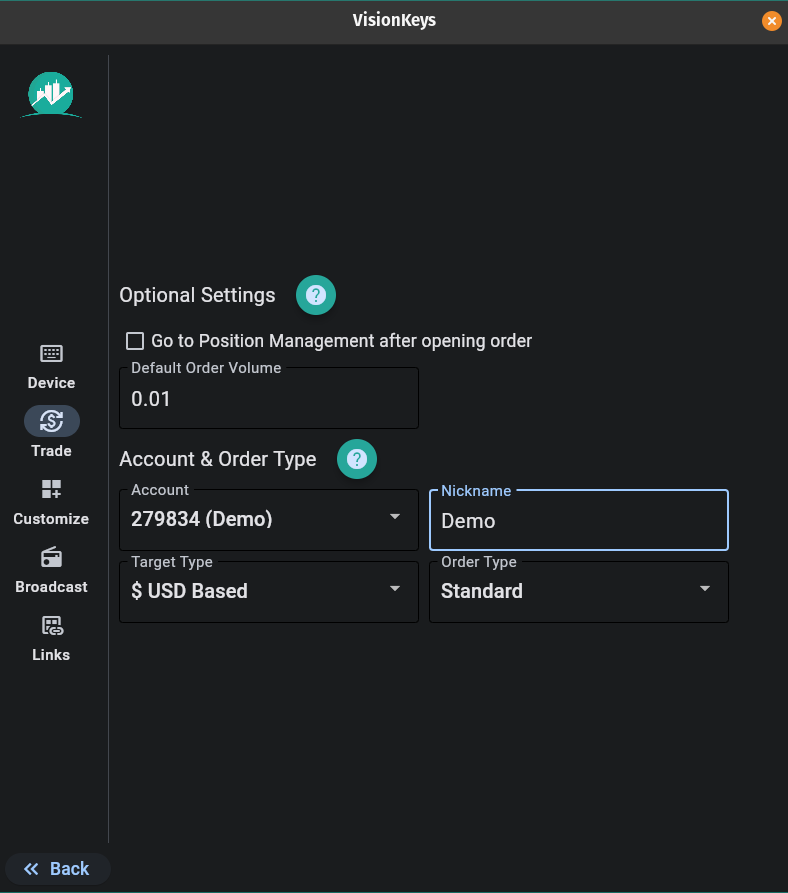
Task: Click the Default Order Volume field
Action: [269, 398]
